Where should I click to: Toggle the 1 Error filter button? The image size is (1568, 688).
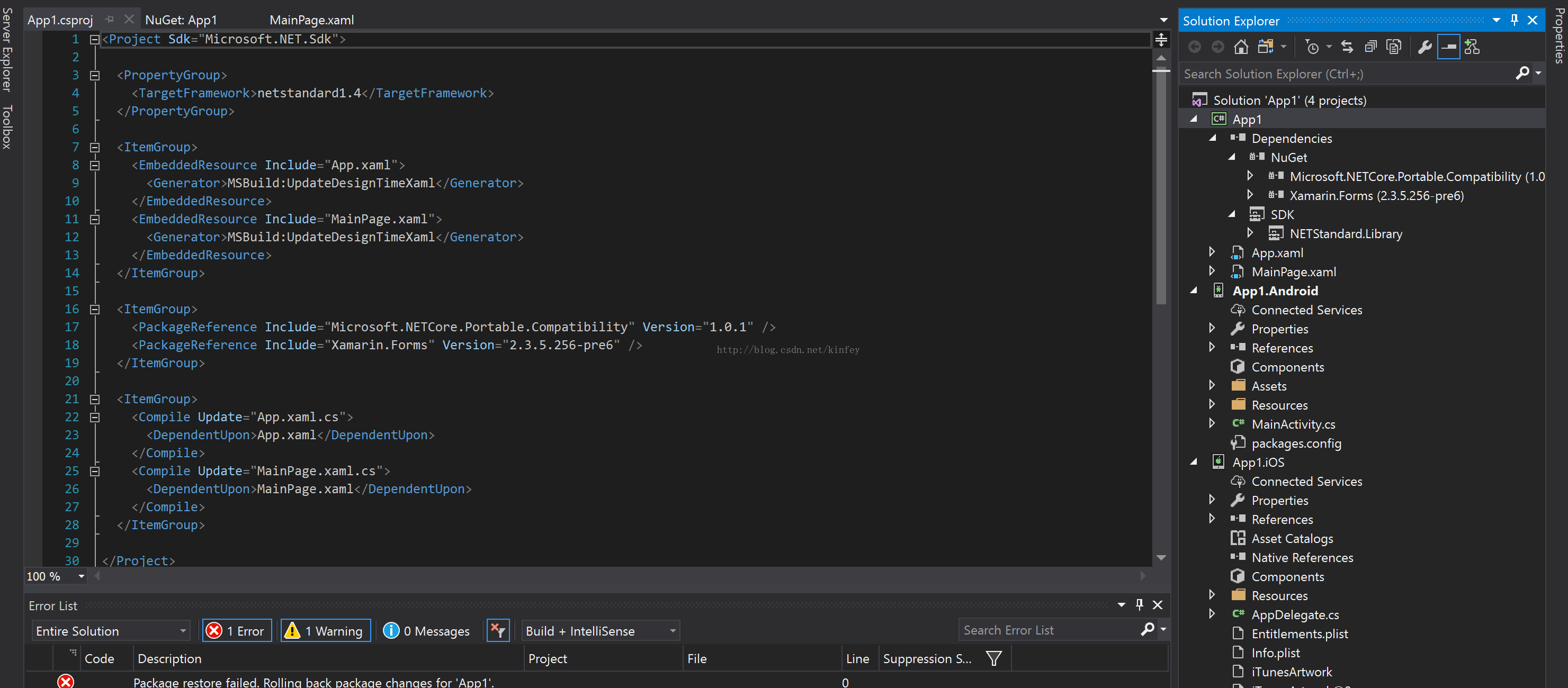[x=237, y=631]
